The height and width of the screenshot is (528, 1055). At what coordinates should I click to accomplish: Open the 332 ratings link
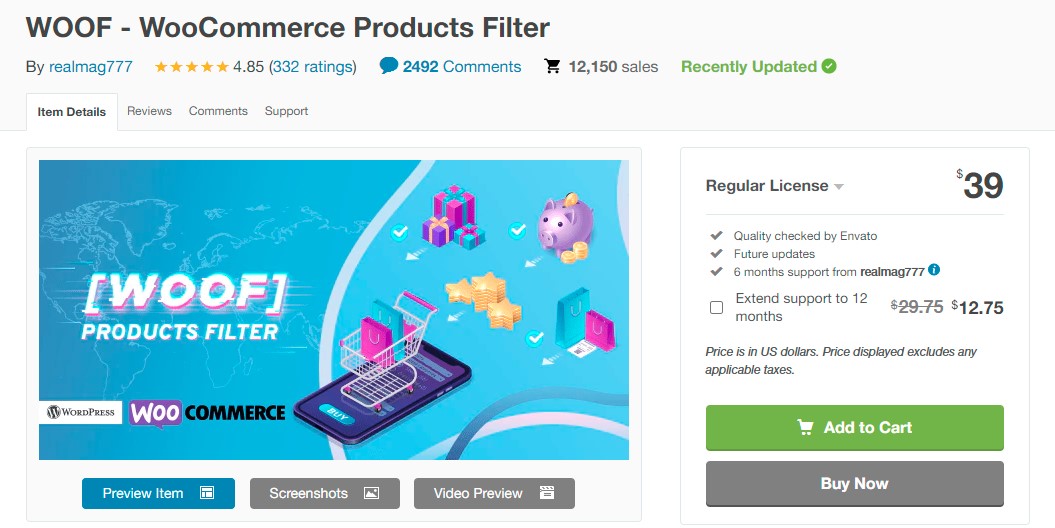pyautogui.click(x=312, y=67)
